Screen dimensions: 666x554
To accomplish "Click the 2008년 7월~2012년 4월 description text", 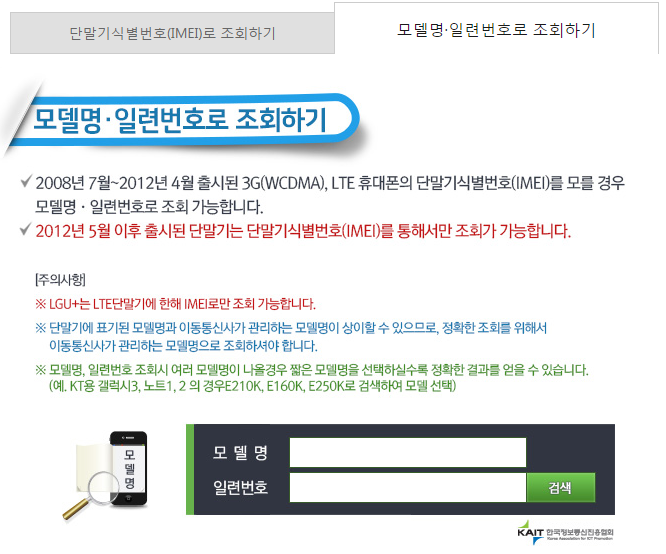I will coord(330,195).
